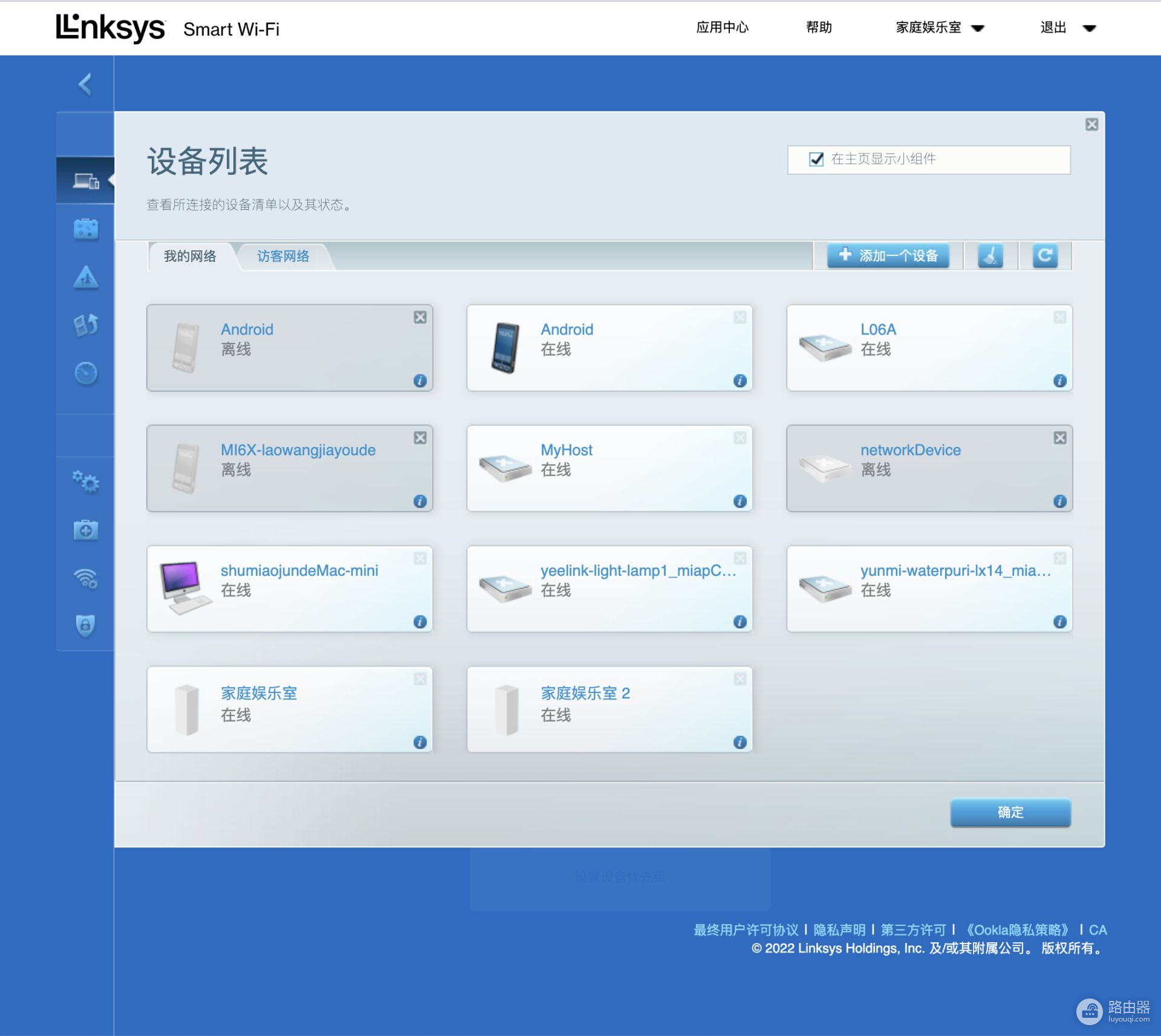Viewport: 1161px width, 1036px height.
Task: Select the 家庭娱乐室 node thumbnail
Action: pos(187,710)
